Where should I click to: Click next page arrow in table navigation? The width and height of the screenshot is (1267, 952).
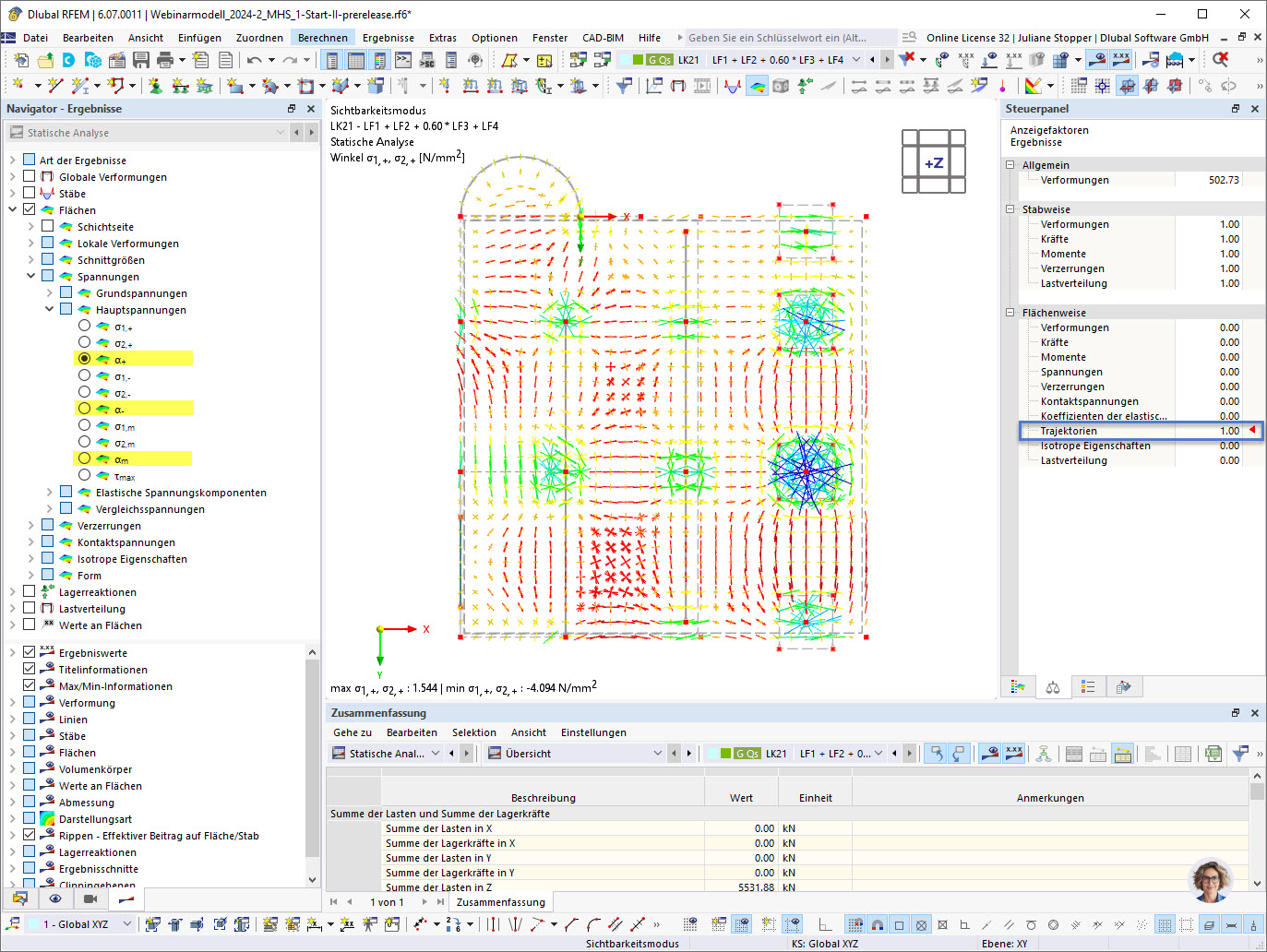click(x=424, y=902)
